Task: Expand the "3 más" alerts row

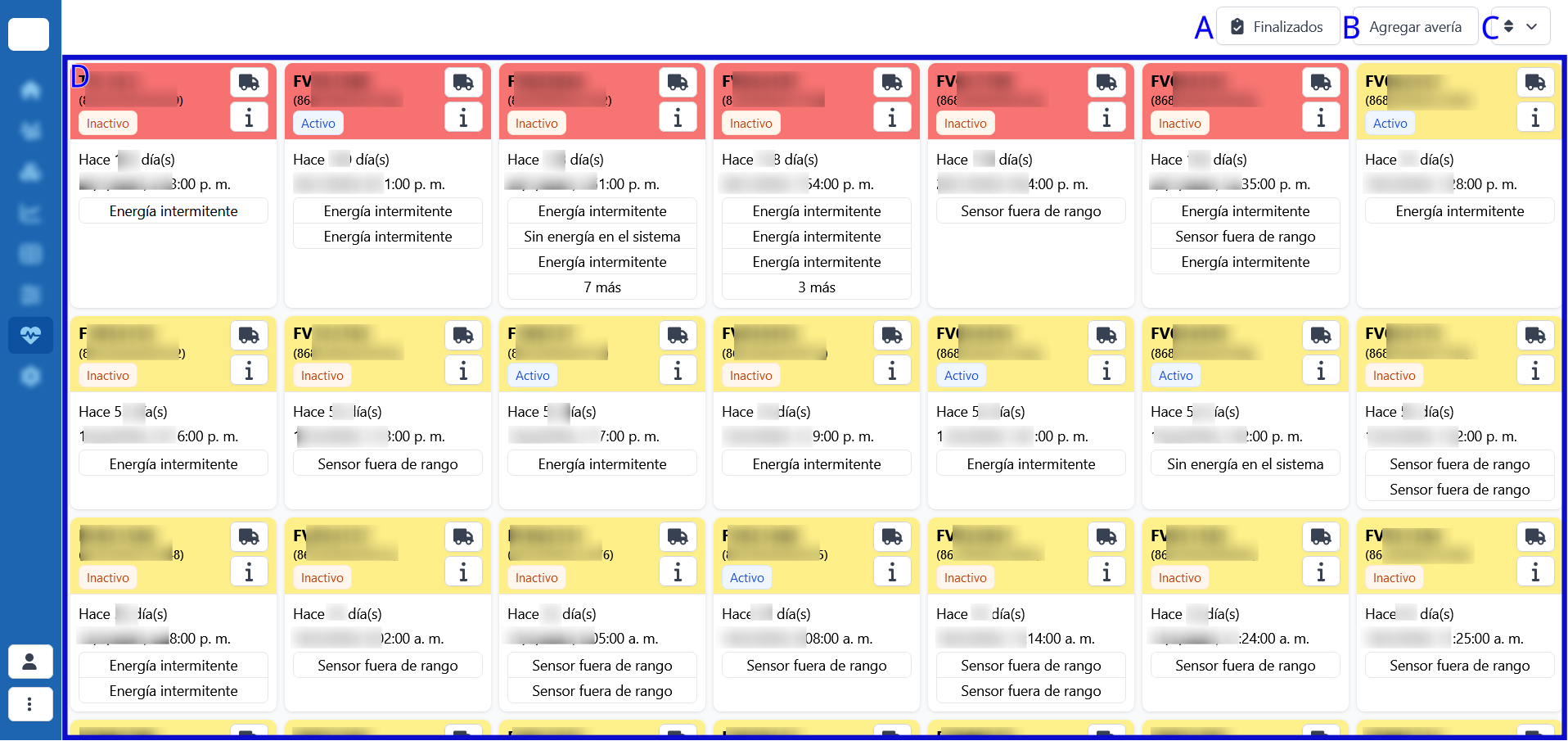Action: [817, 287]
